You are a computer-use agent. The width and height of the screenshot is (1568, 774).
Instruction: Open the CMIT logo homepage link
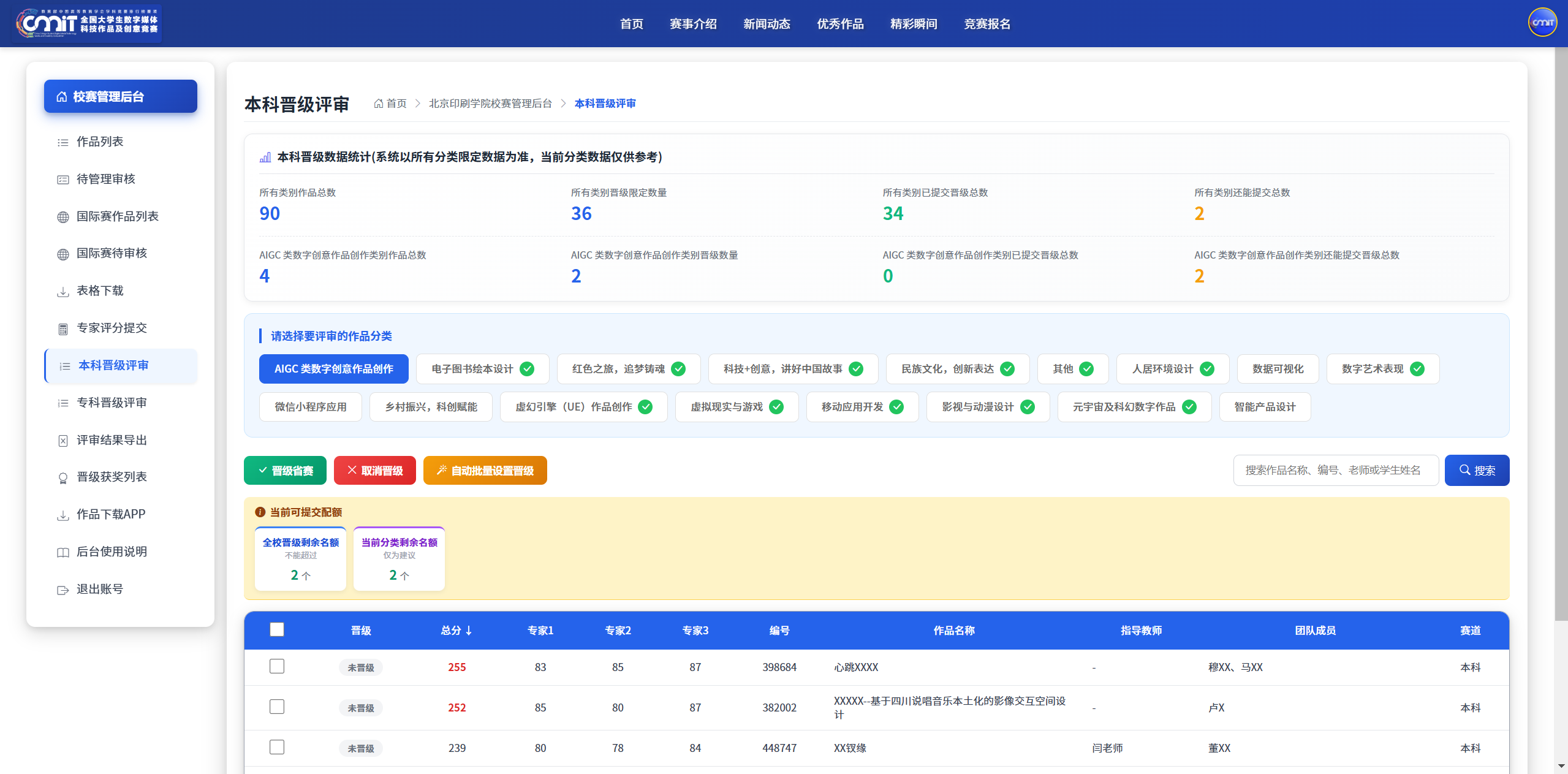[88, 23]
